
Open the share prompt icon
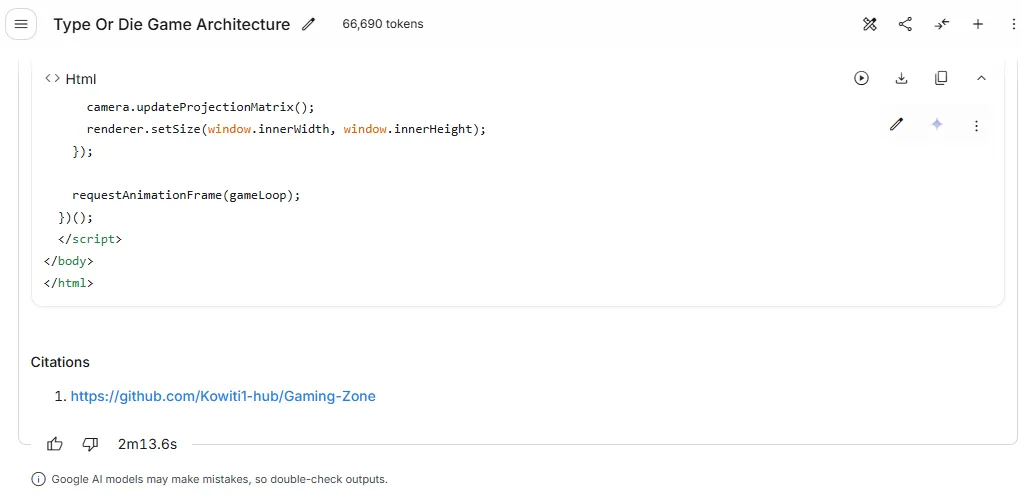click(905, 24)
